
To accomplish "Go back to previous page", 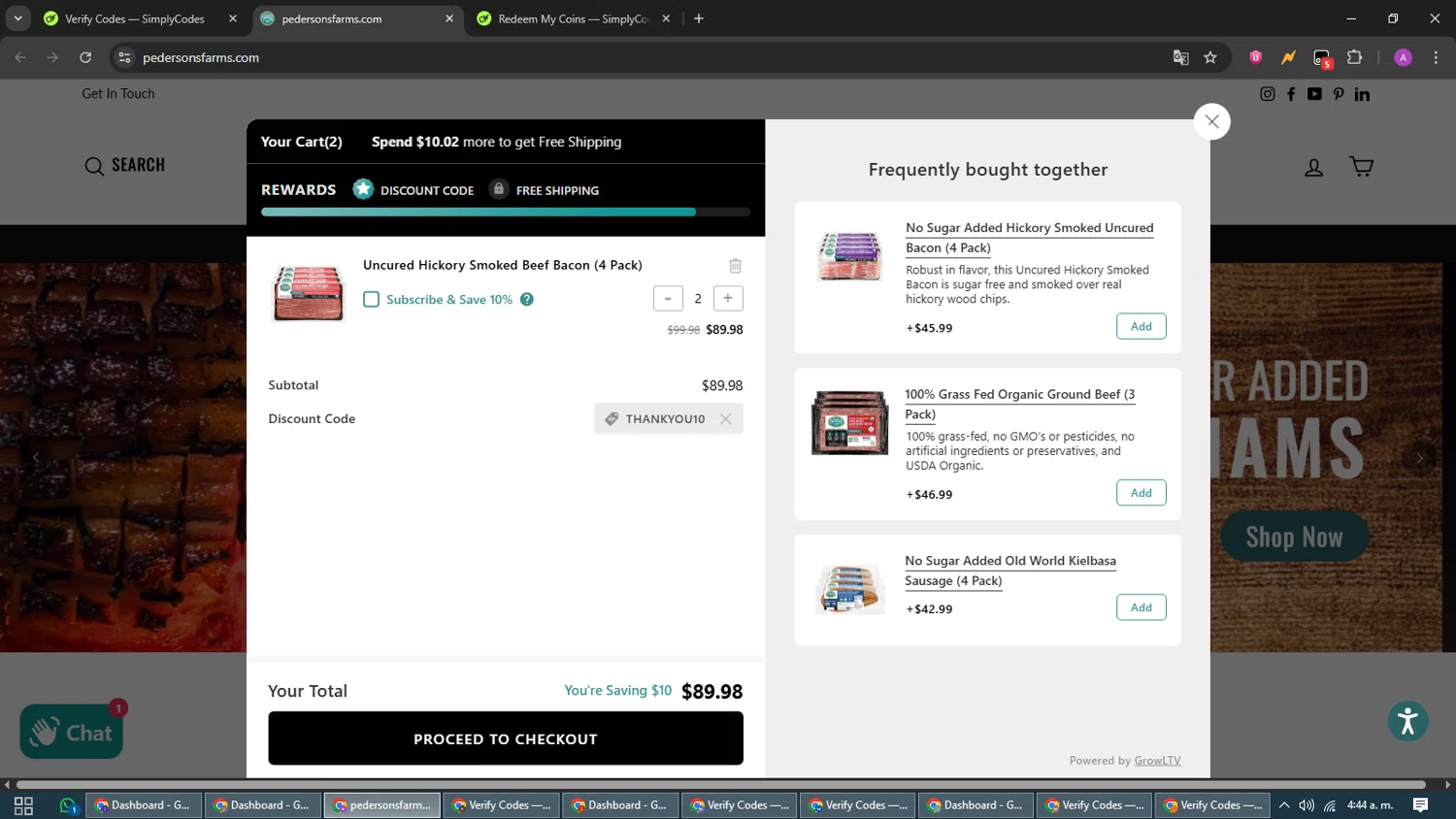I will tap(20, 57).
